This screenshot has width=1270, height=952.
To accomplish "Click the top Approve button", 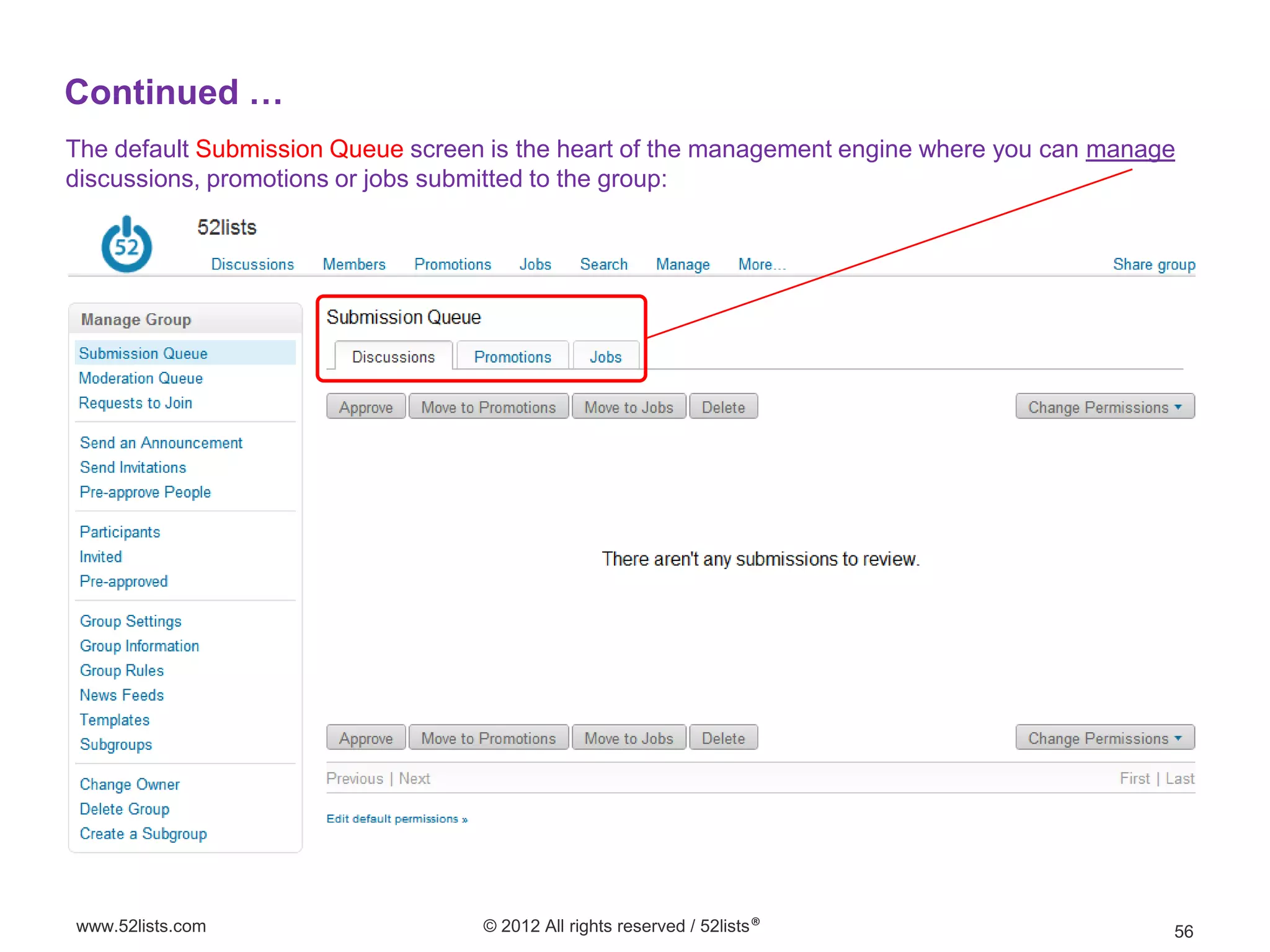I will click(366, 407).
